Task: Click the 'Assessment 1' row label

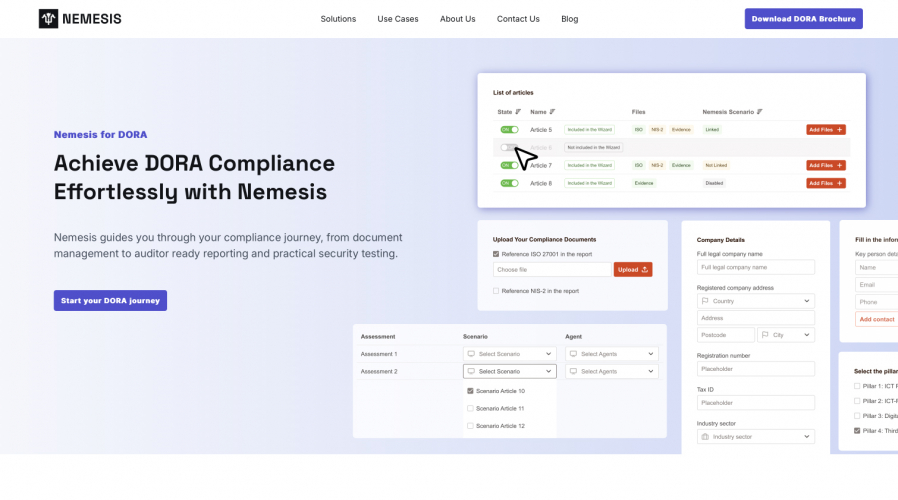Action: pos(379,354)
